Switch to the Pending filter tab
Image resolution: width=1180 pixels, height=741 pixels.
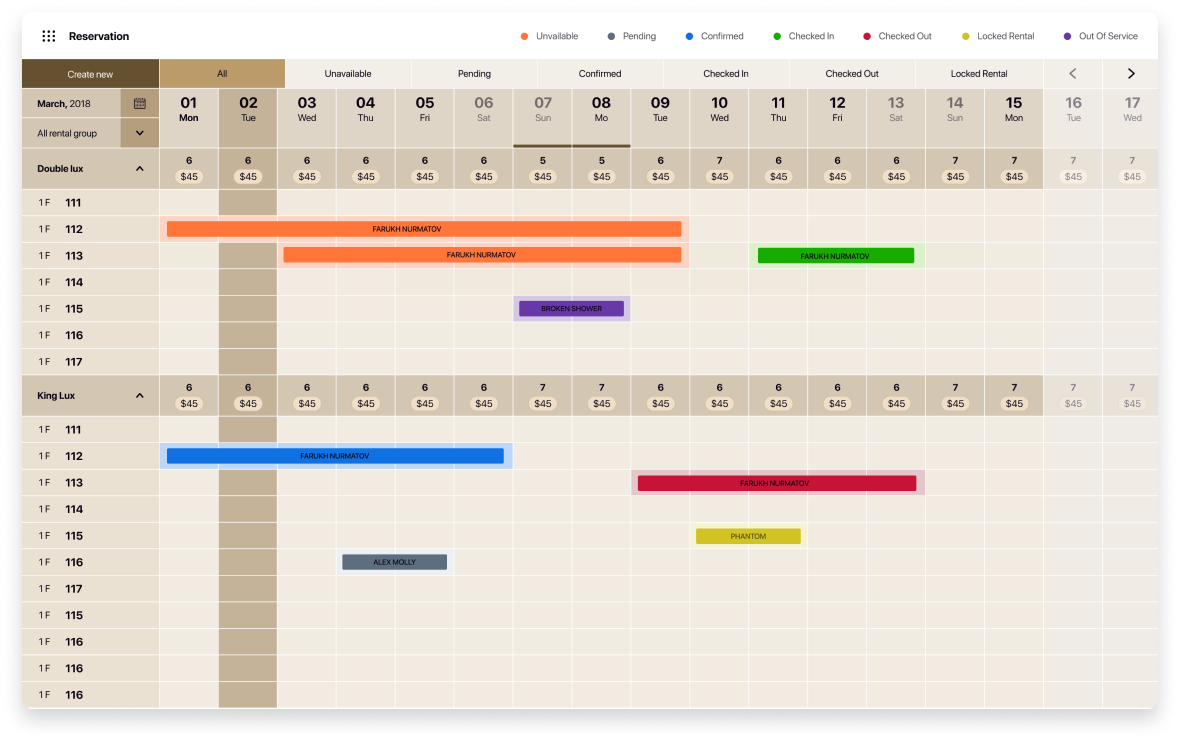pyautogui.click(x=474, y=74)
